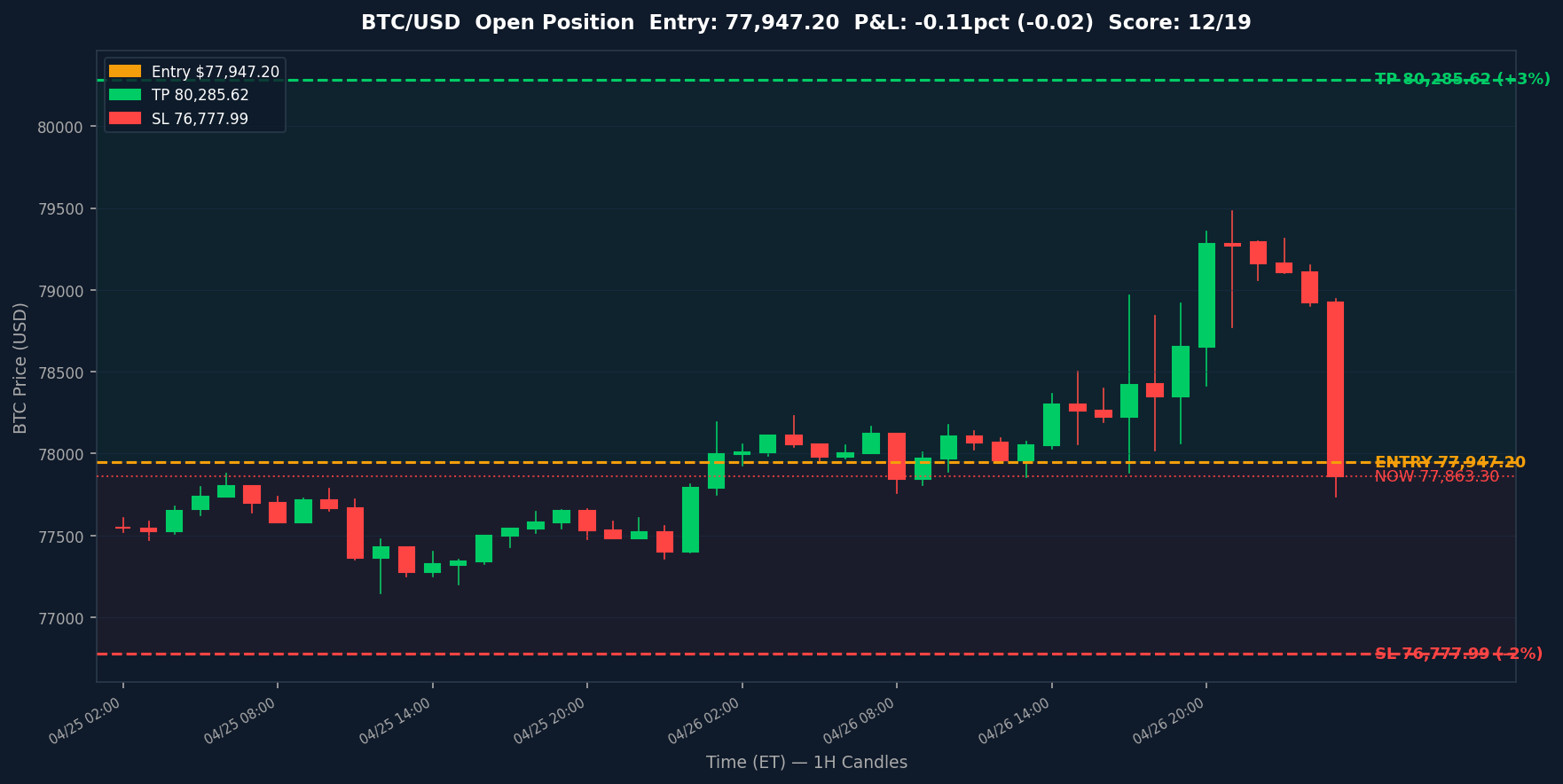Screen dimensions: 1563x784
Task: Click the 'BTC Price (USD)' axis title
Action: 20,368
